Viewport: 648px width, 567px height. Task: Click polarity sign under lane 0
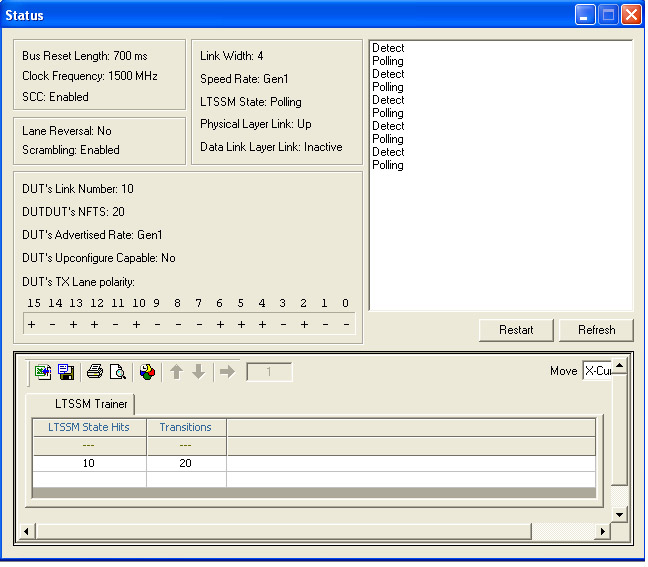[346, 326]
